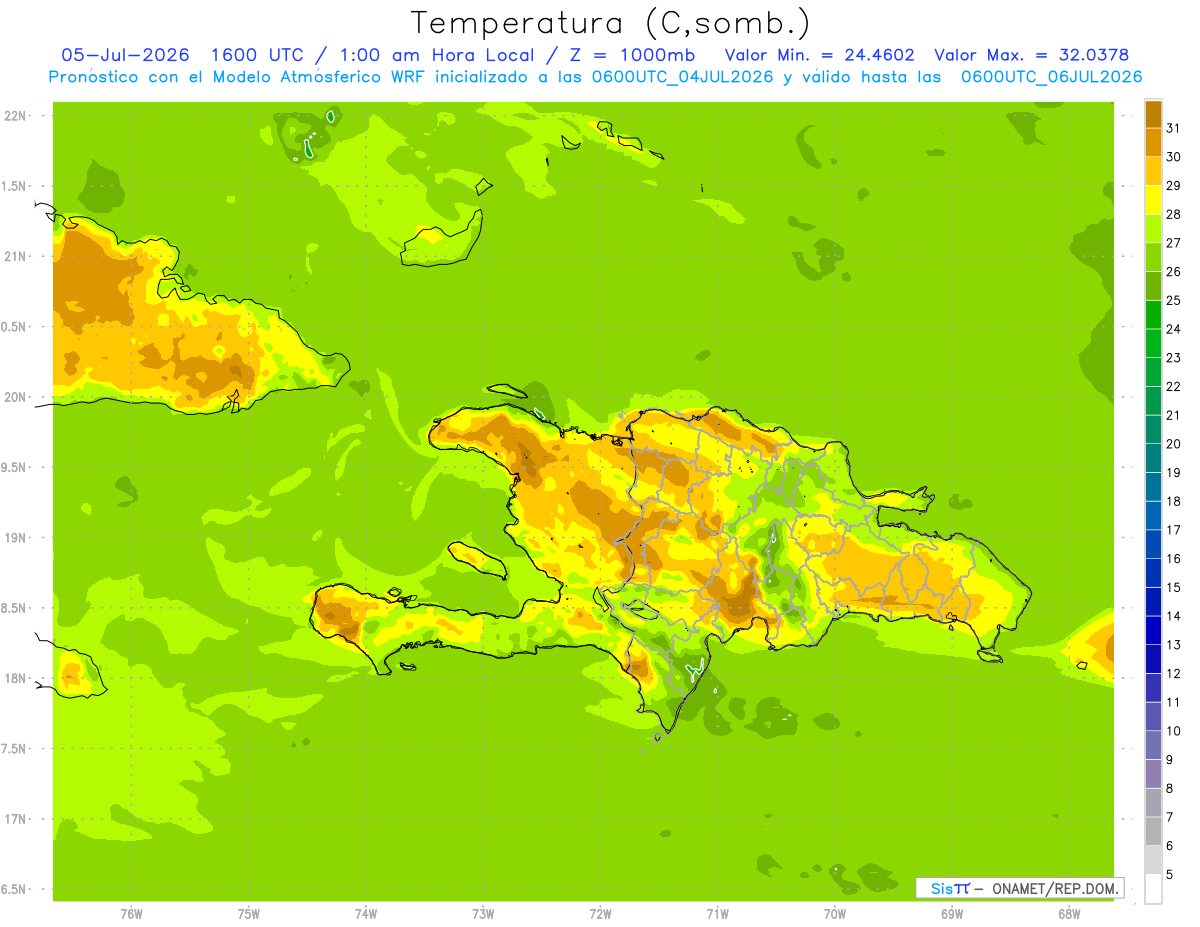Click the '28' value on the color scale
Screen dimensions: 1200x927
click(x=1172, y=214)
